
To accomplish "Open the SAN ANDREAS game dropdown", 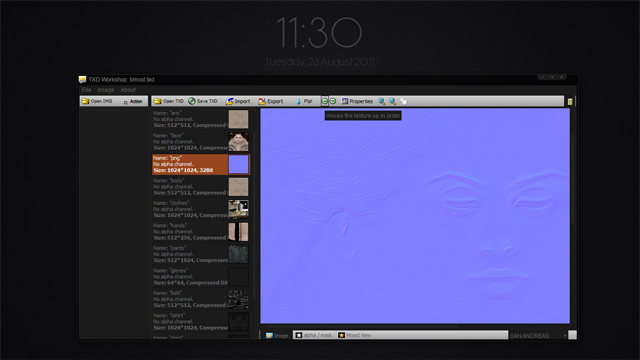I will 538,336.
